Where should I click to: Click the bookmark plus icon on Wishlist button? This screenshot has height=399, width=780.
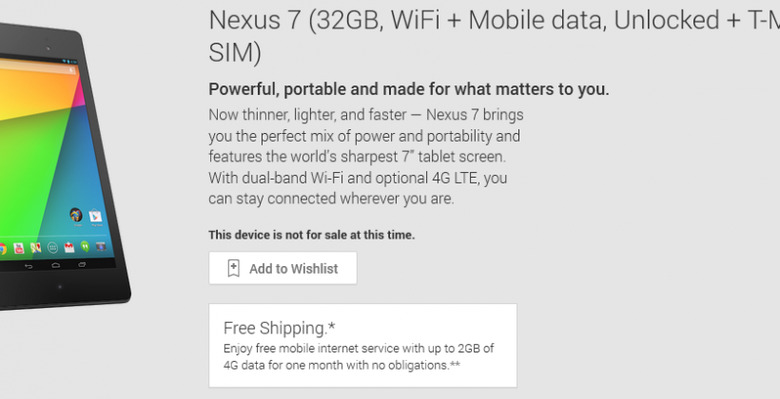pos(233,268)
